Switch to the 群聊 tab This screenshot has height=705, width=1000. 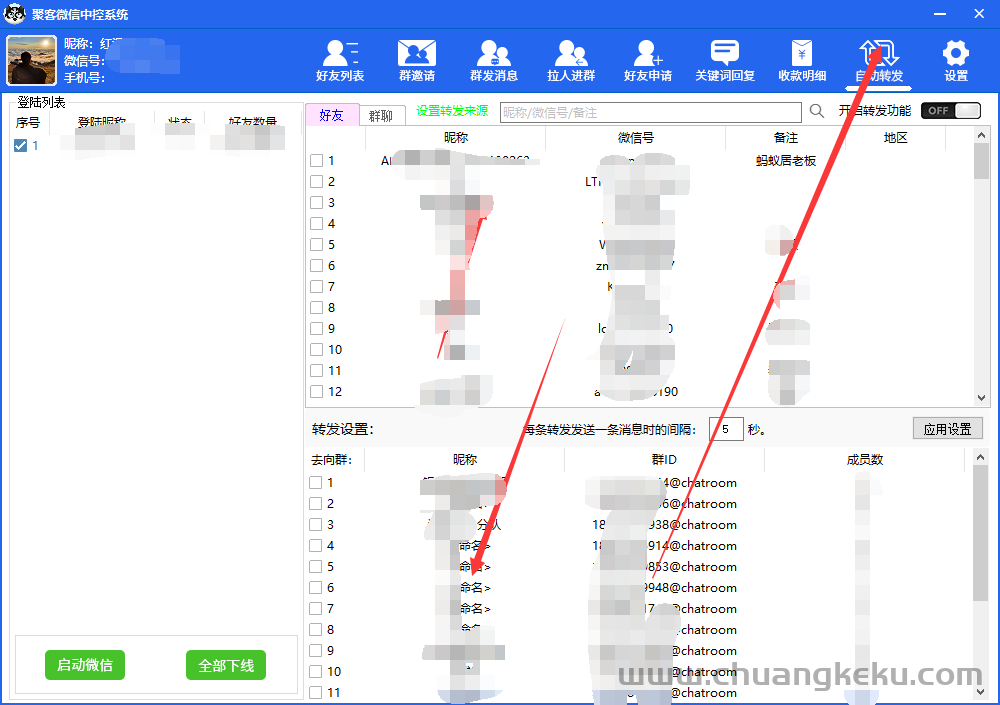(x=381, y=116)
